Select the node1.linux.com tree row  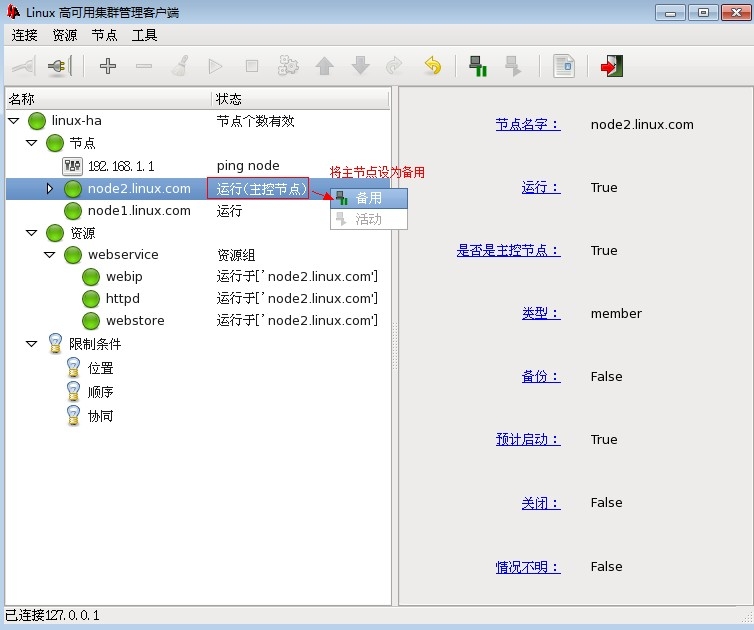point(198,211)
